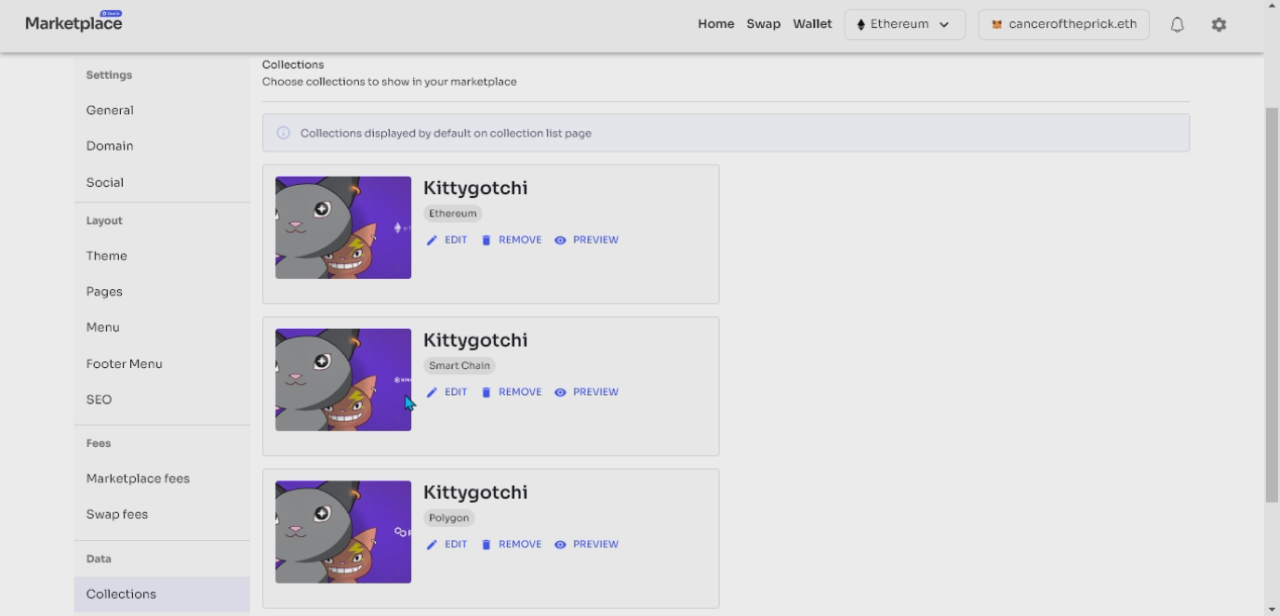Click the Smart Chain Kittygotchi thumbnail image
Image resolution: width=1280 pixels, height=616 pixels.
pyautogui.click(x=343, y=380)
